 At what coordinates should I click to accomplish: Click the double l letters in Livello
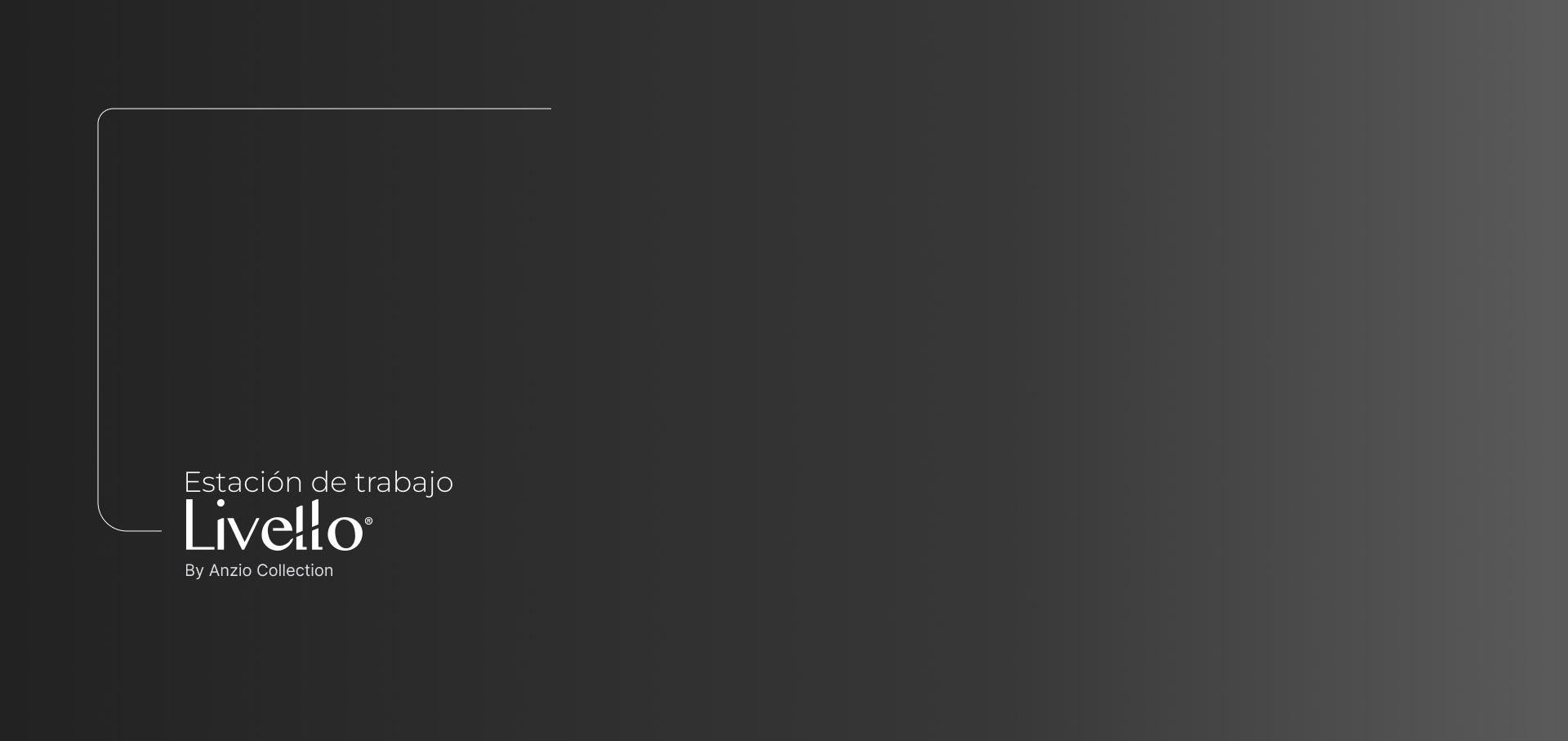pyautogui.click(x=310, y=525)
